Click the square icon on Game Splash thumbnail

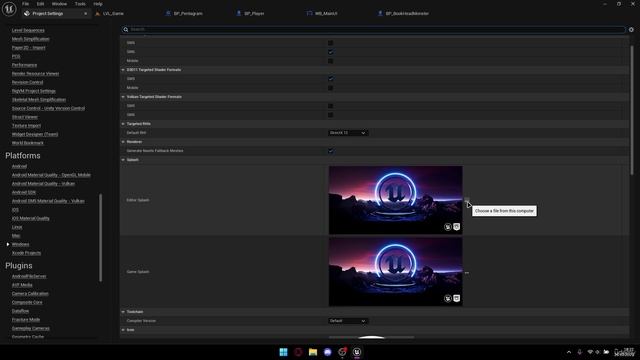click(457, 298)
